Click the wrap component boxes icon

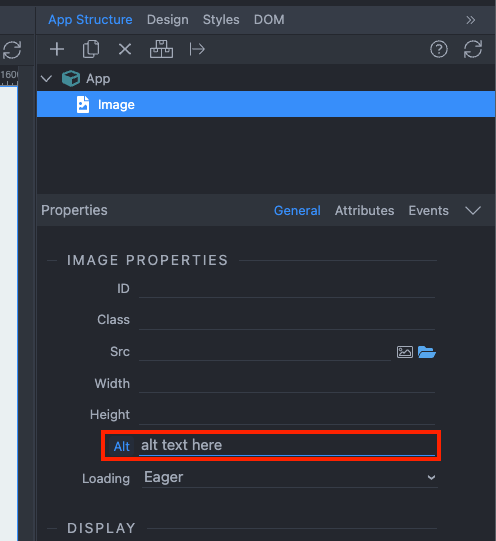pyautogui.click(x=161, y=49)
